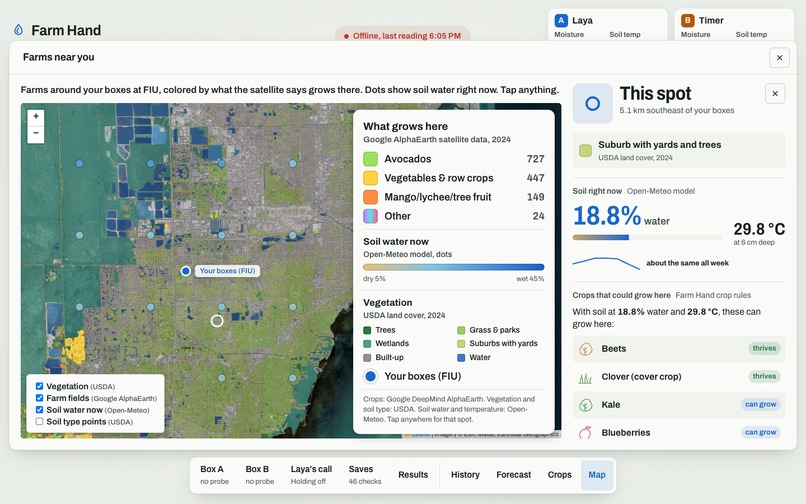Toggle the Farm fields layer checkbox
806x504 pixels.
(39, 398)
